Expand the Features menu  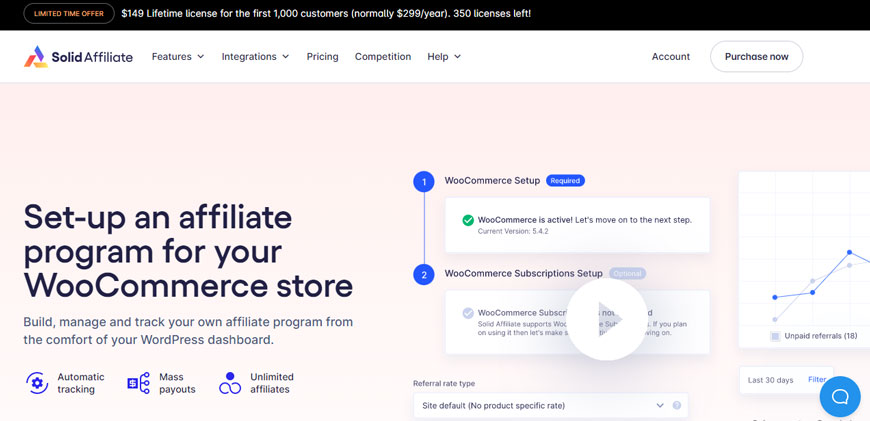click(x=178, y=57)
